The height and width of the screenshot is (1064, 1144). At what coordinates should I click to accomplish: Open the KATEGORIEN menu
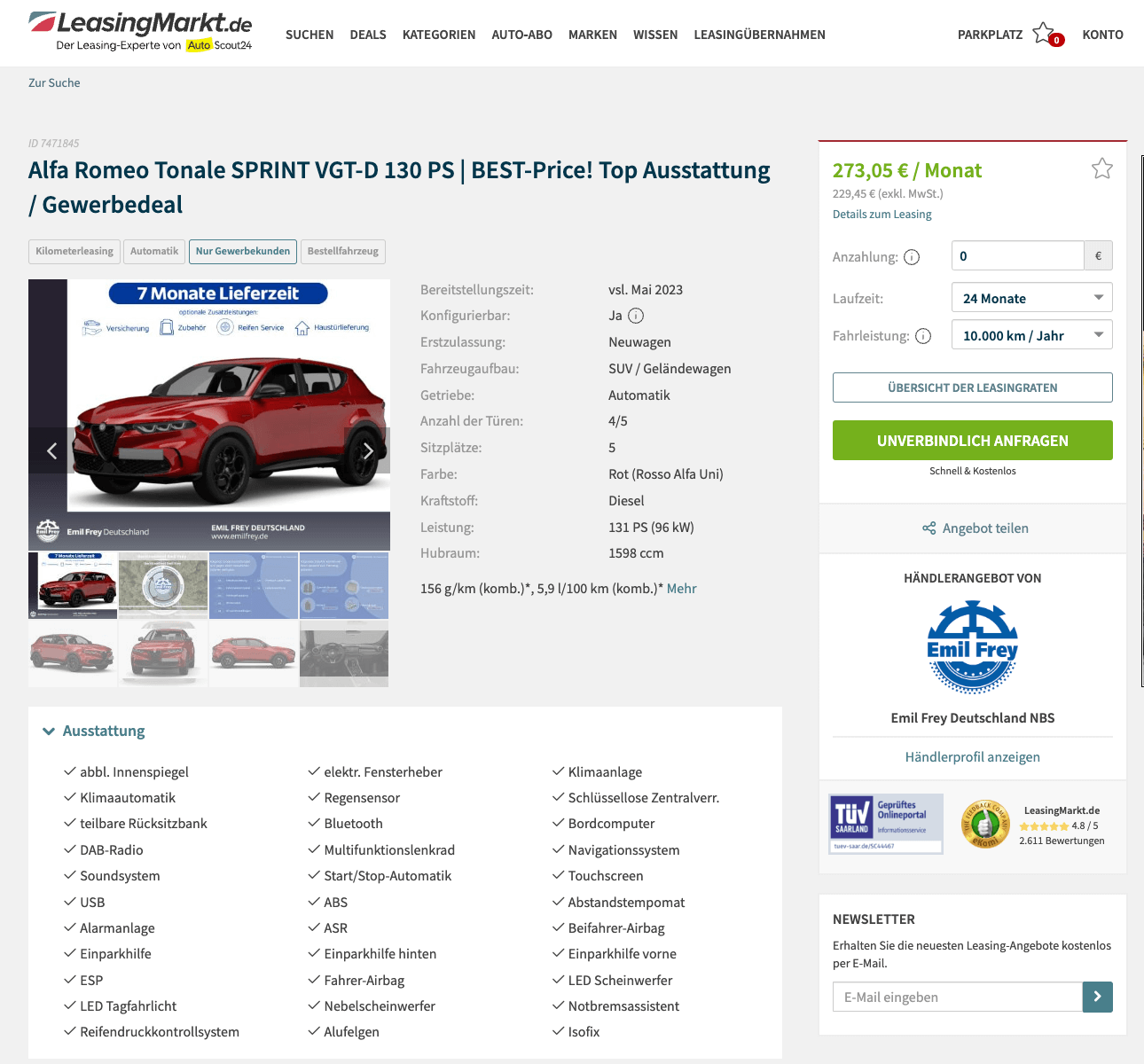pos(439,35)
